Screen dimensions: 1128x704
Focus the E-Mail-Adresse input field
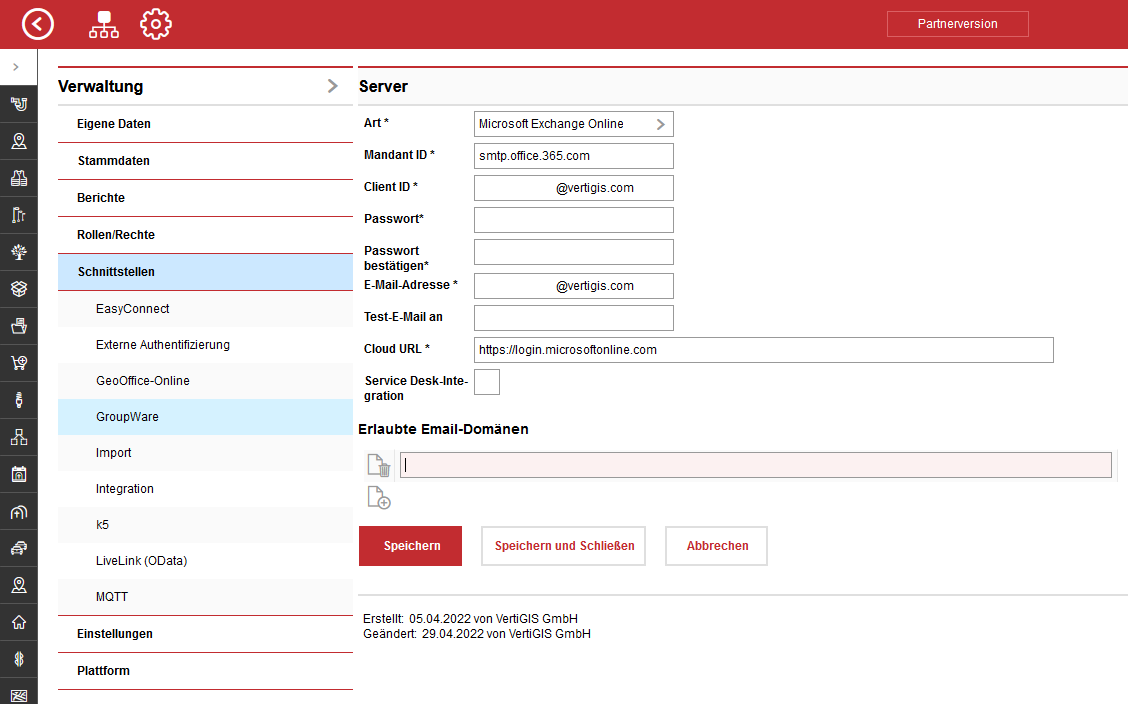point(573,285)
